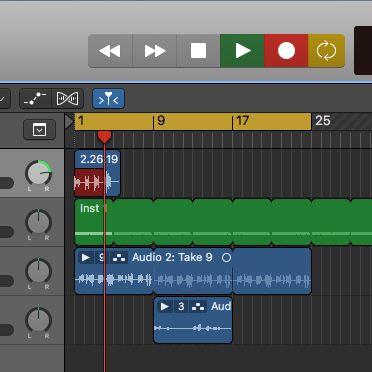Image resolution: width=372 pixels, height=372 pixels.
Task: Select the Inst 1 region starting at bar 9
Action: (x=173, y=222)
